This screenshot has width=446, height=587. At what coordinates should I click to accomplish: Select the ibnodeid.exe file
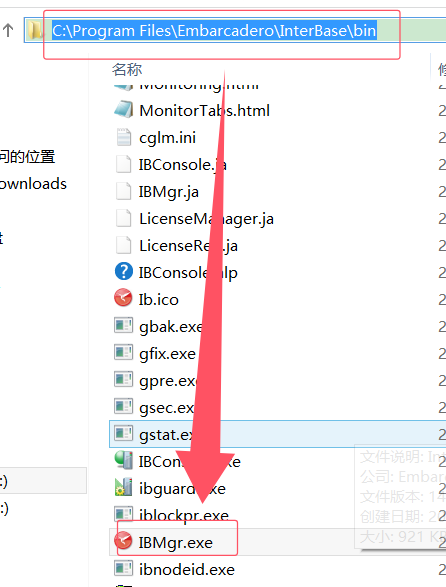coord(187,569)
